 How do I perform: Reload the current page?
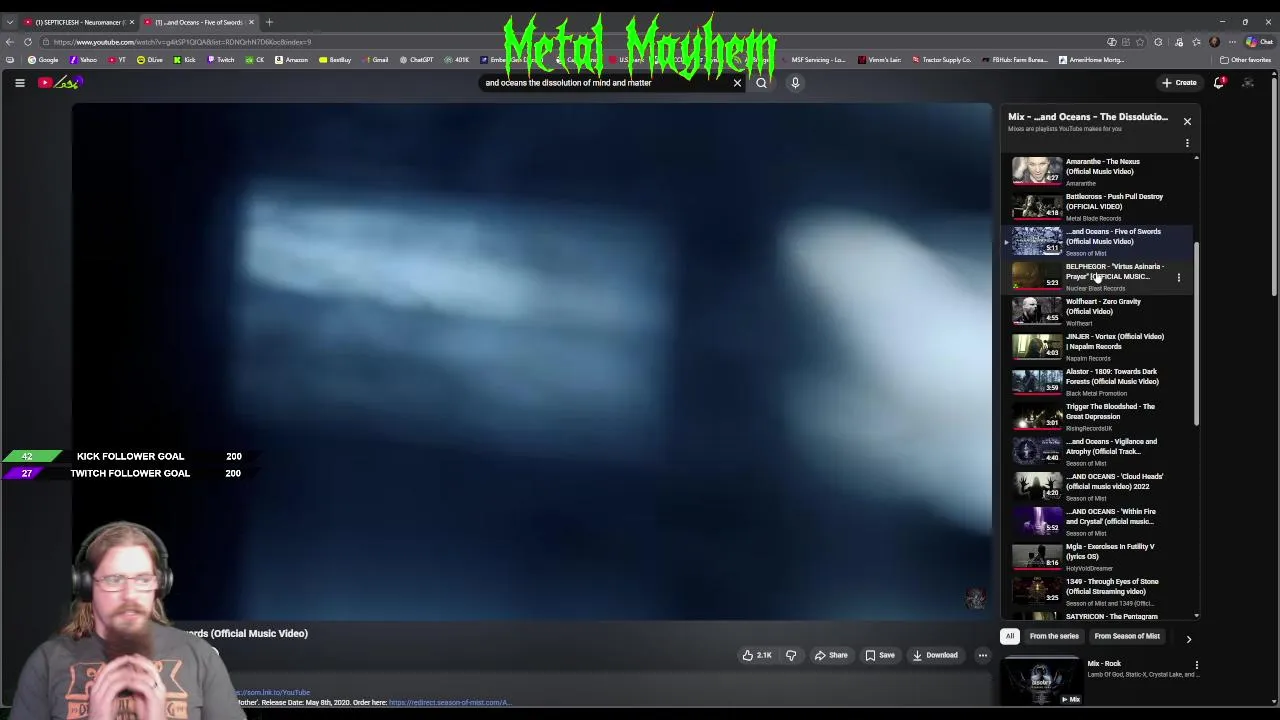tap(28, 42)
